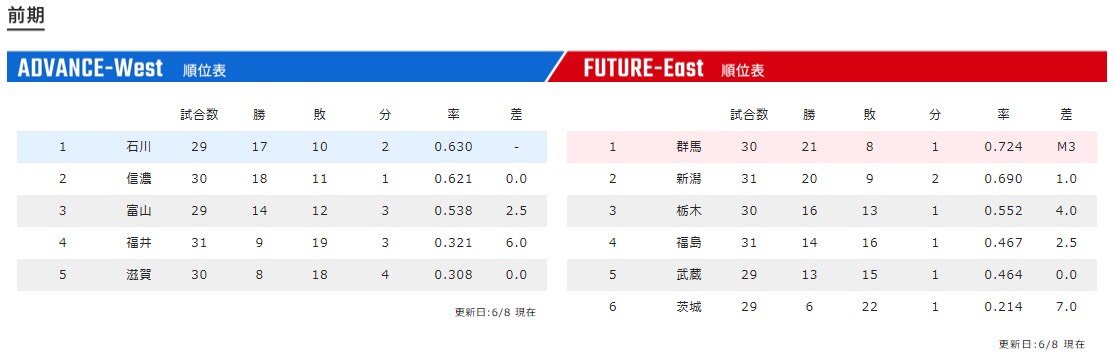
Task: Open the 福井 team entry
Action: point(138,243)
